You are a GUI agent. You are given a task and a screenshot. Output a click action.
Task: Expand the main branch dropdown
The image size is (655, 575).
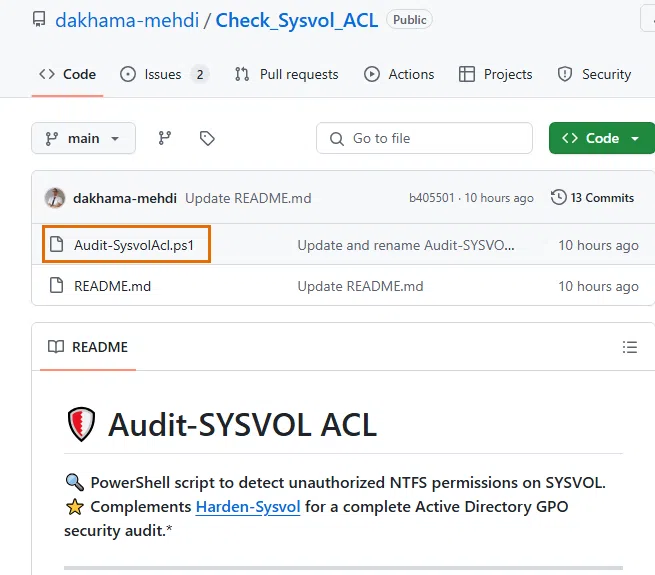(83, 139)
